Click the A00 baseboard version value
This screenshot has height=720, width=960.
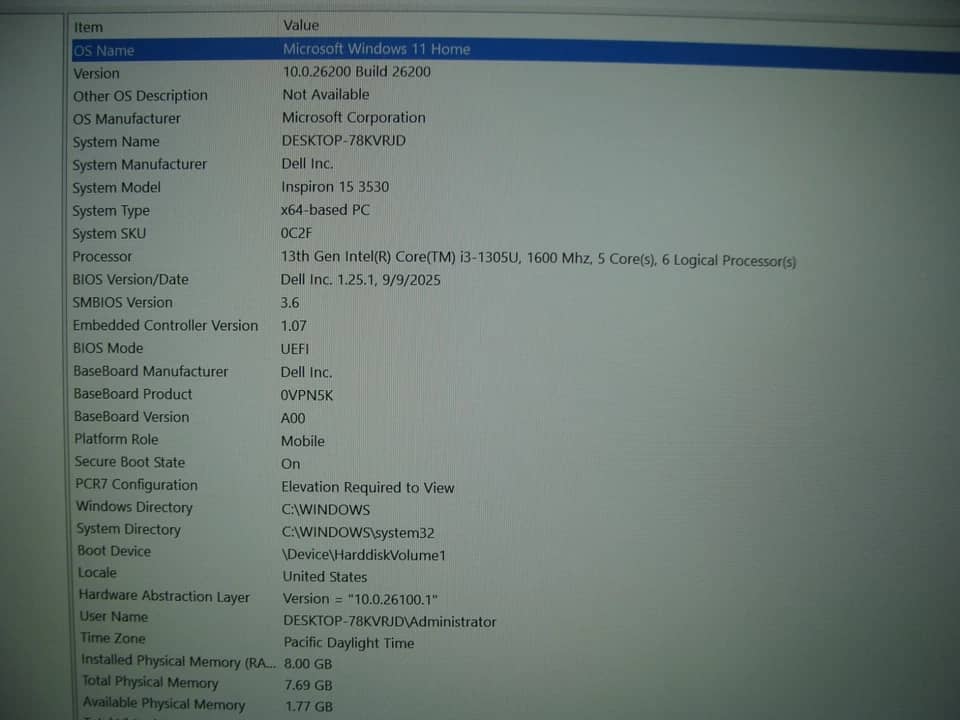pyautogui.click(x=293, y=418)
